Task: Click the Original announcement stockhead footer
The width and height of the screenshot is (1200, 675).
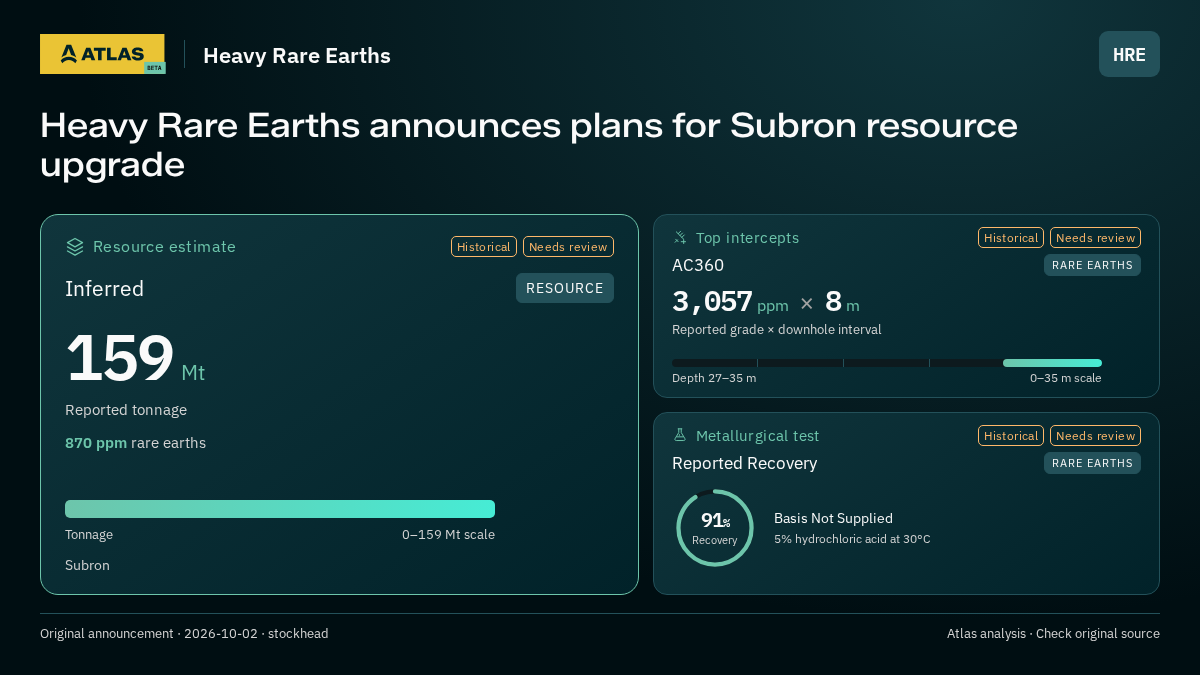Action: click(184, 634)
